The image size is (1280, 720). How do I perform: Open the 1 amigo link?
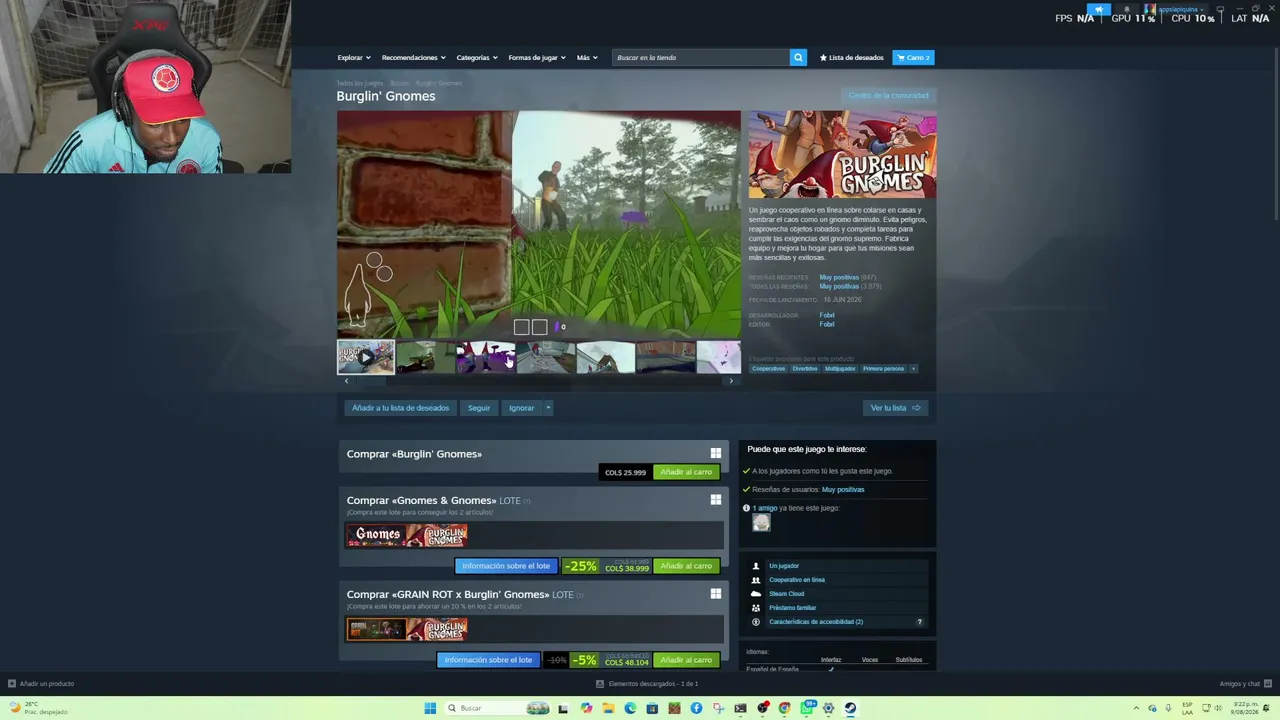click(765, 508)
